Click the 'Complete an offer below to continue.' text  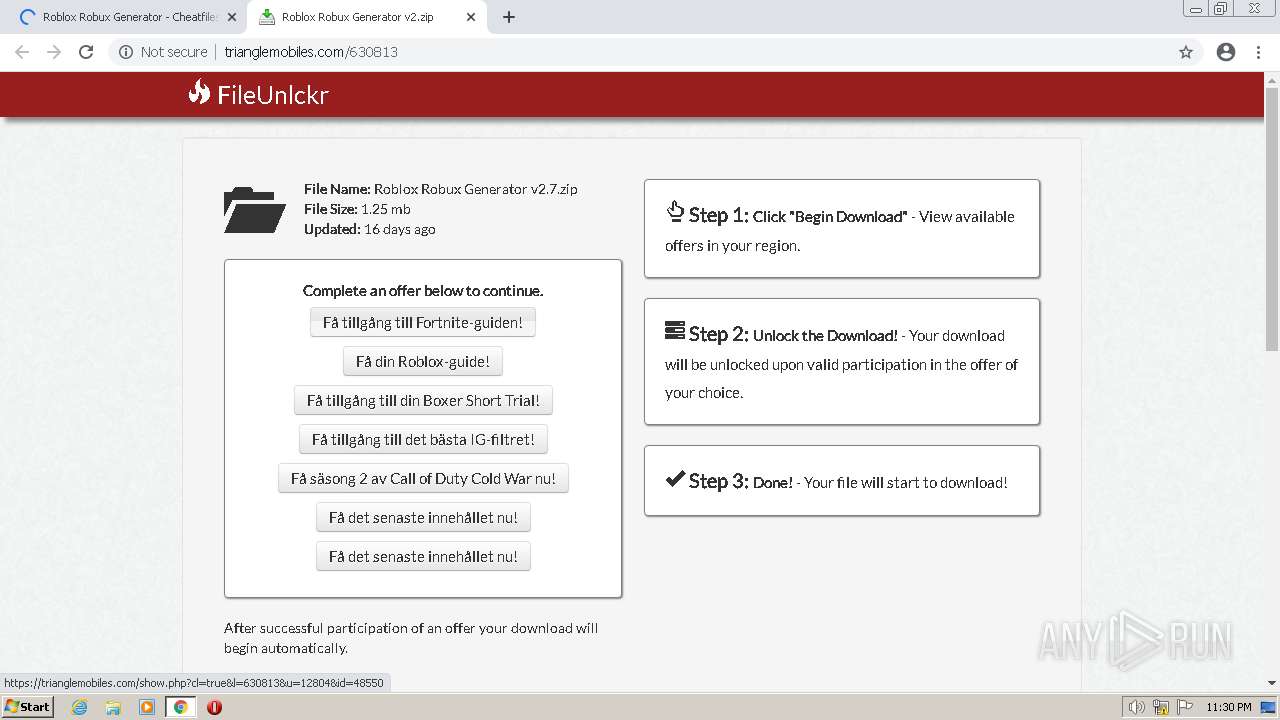point(423,291)
